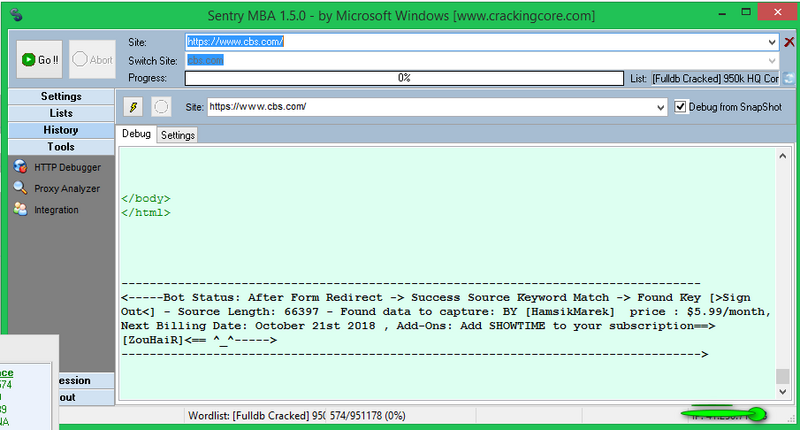800x430 pixels.
Task: Click the List Fulldb Cracked field
Action: [716, 79]
